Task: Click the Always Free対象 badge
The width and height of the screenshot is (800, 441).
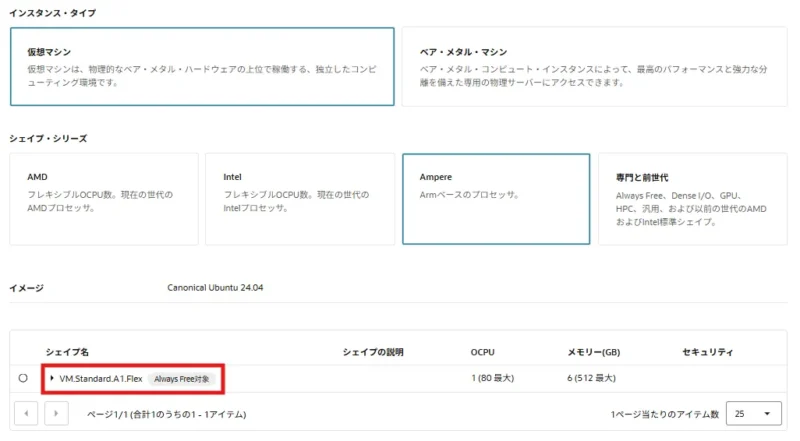Action: pos(182,379)
